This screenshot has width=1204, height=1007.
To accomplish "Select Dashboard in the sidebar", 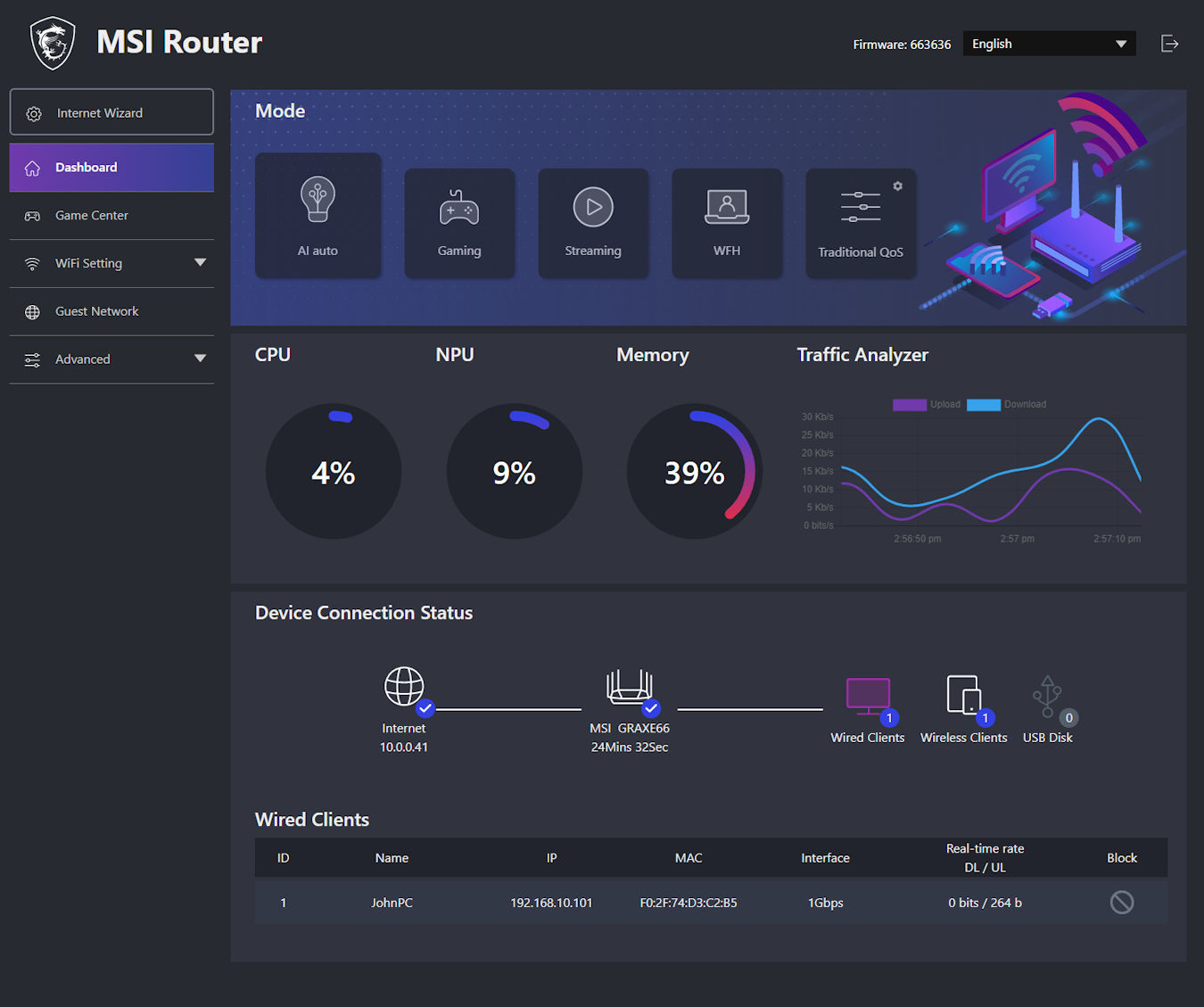I will point(111,168).
